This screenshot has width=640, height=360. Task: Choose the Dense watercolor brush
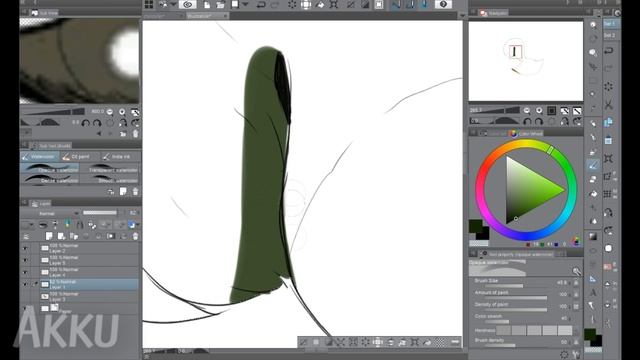[x=50, y=179]
